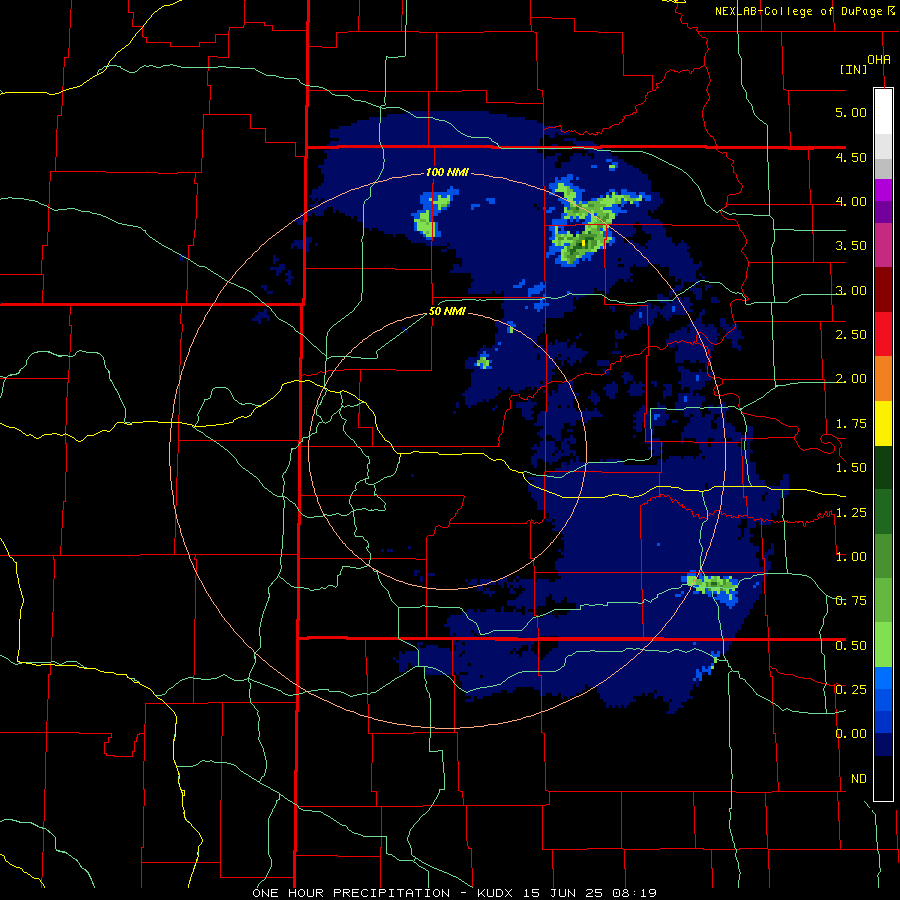This screenshot has height=900, width=900.
Task: Select the 1.50 legend value
Action: coord(851,468)
